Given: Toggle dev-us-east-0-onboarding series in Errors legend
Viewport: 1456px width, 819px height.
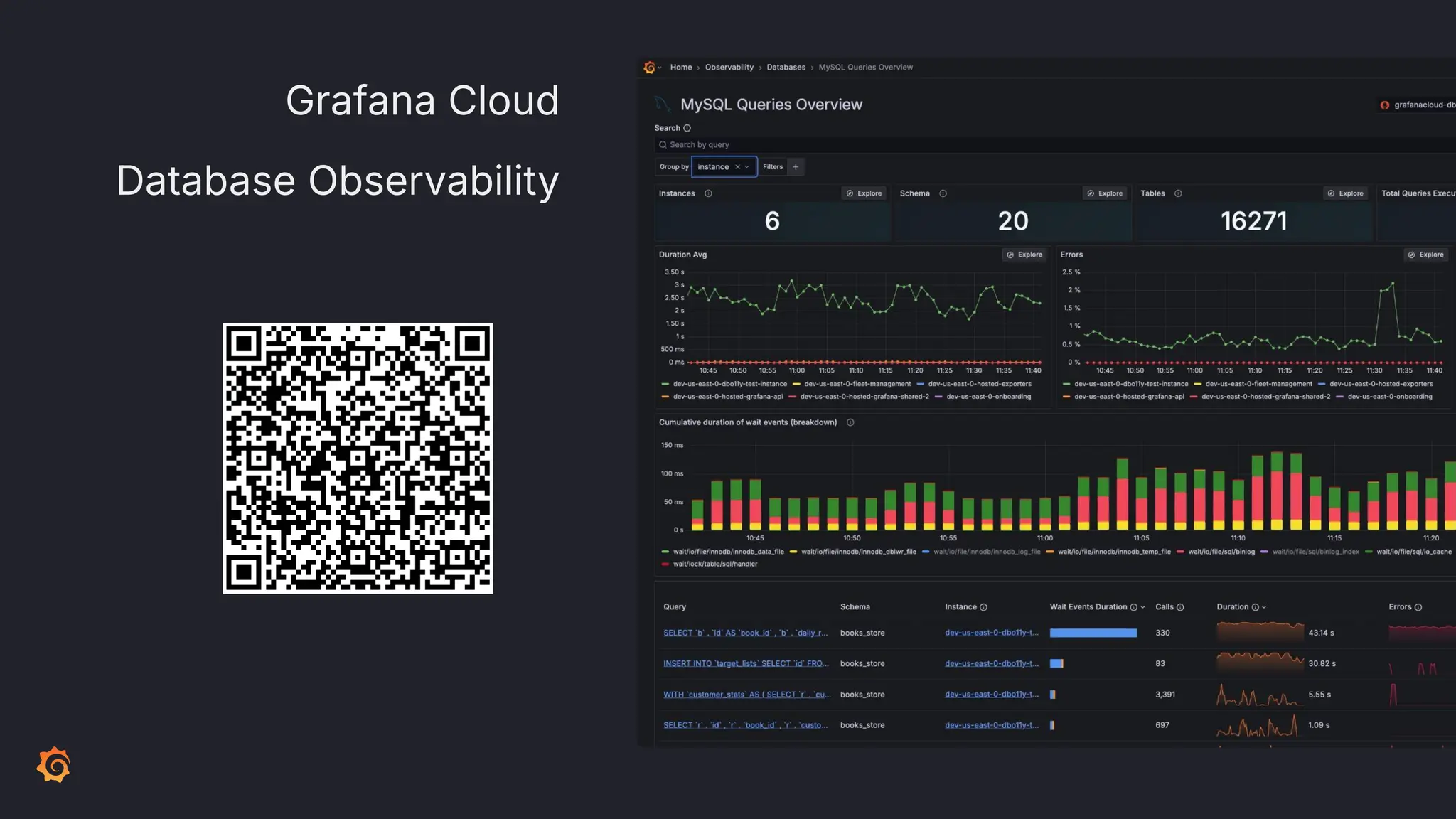Looking at the screenshot, I should click(1390, 397).
